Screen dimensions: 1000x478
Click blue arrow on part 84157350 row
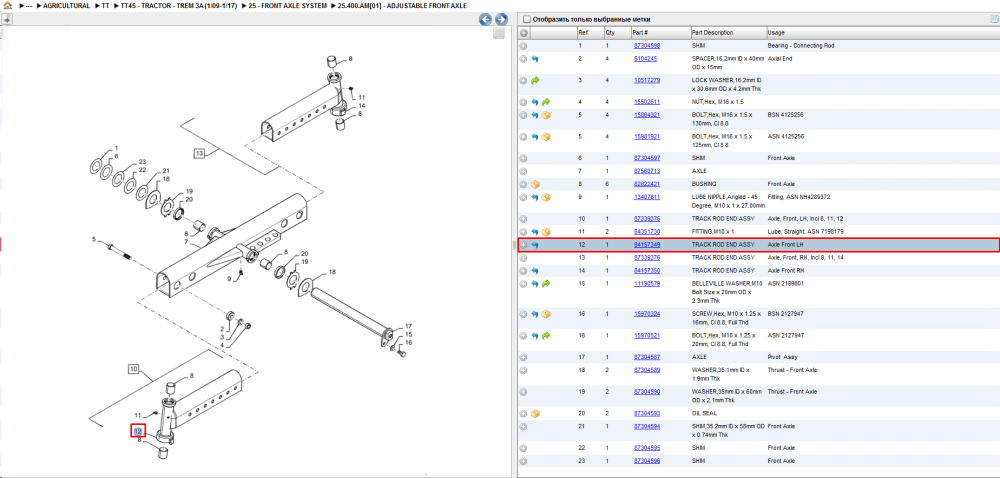[534, 271]
